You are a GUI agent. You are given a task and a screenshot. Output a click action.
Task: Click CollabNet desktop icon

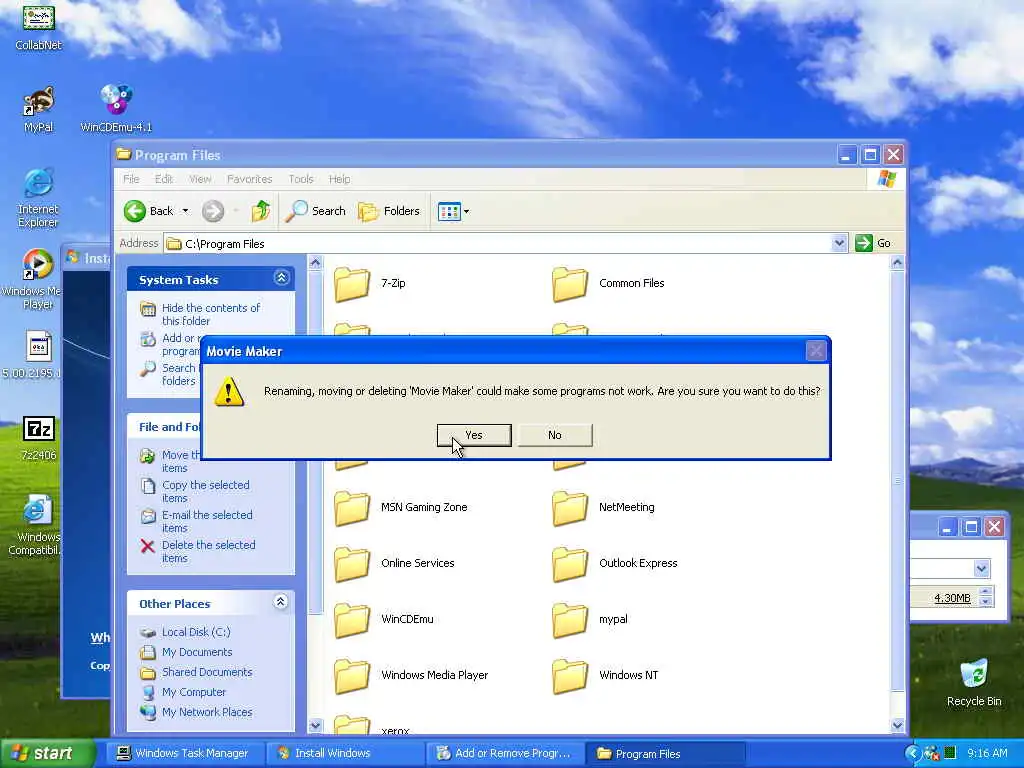point(39,18)
